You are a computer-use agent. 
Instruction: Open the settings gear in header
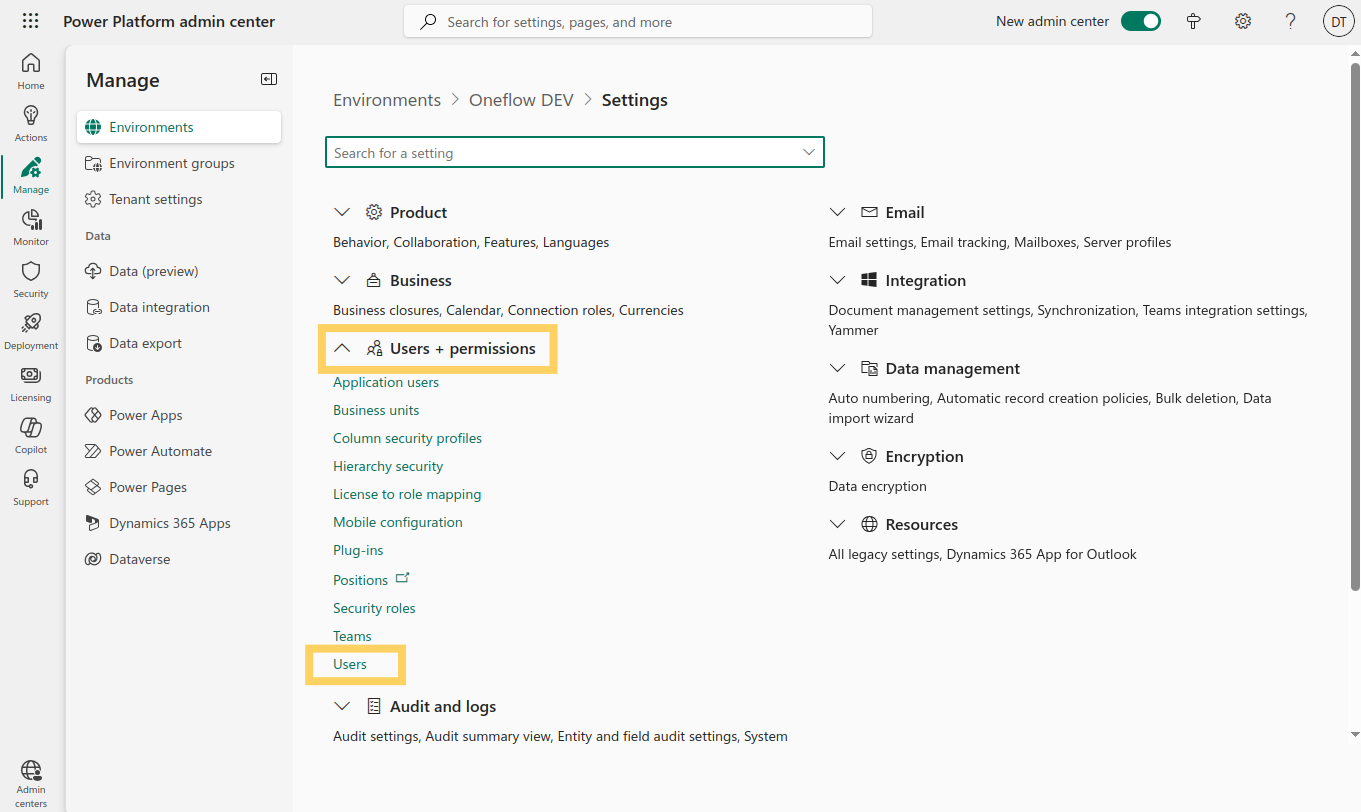[1242, 21]
